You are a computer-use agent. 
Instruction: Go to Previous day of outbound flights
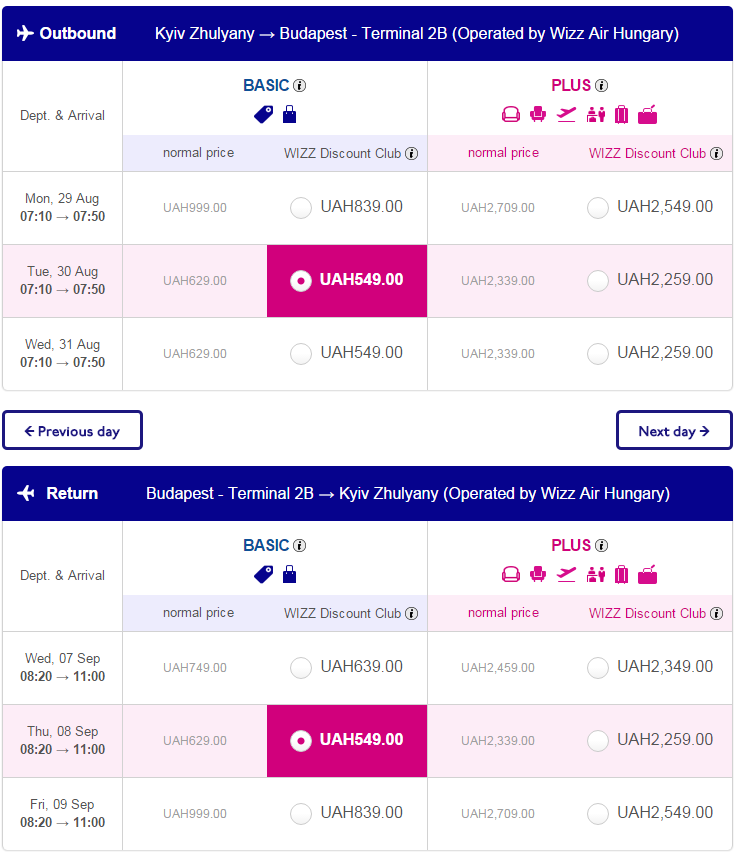click(x=72, y=430)
